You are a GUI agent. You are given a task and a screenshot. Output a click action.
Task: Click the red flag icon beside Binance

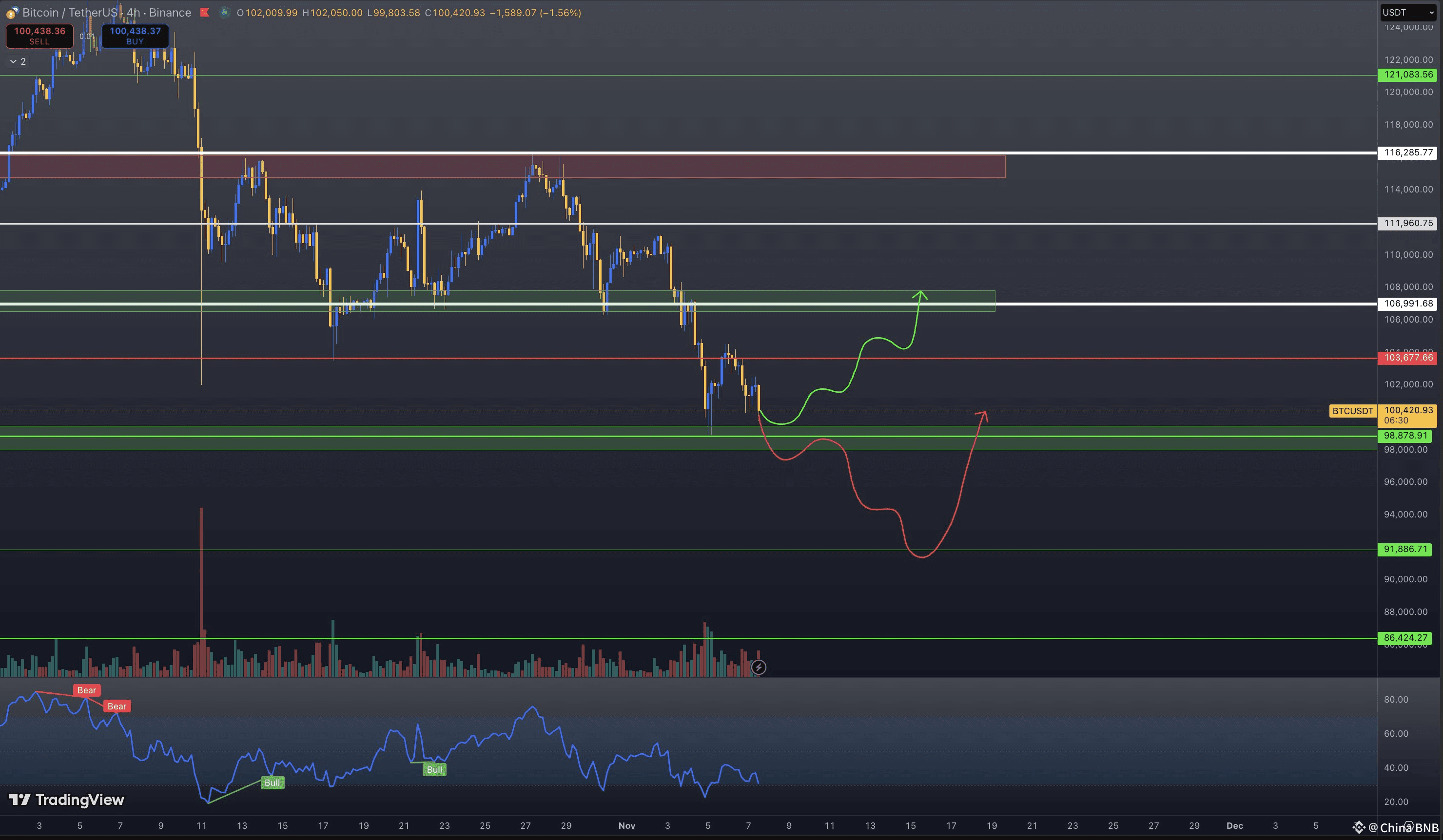pos(204,13)
